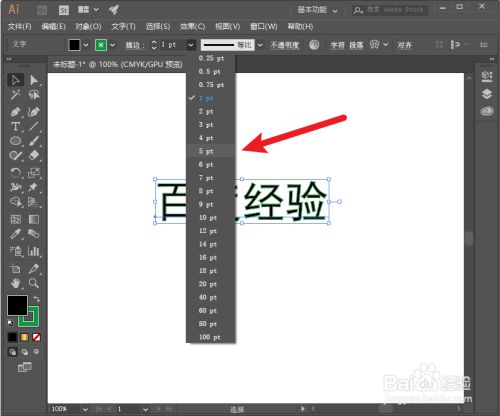Select the Curvature tool

point(34,112)
